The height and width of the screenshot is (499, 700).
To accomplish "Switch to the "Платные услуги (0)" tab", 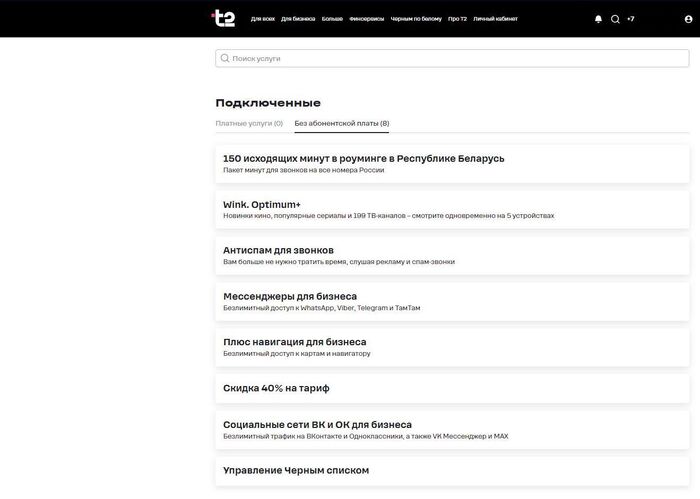I will pos(249,124).
